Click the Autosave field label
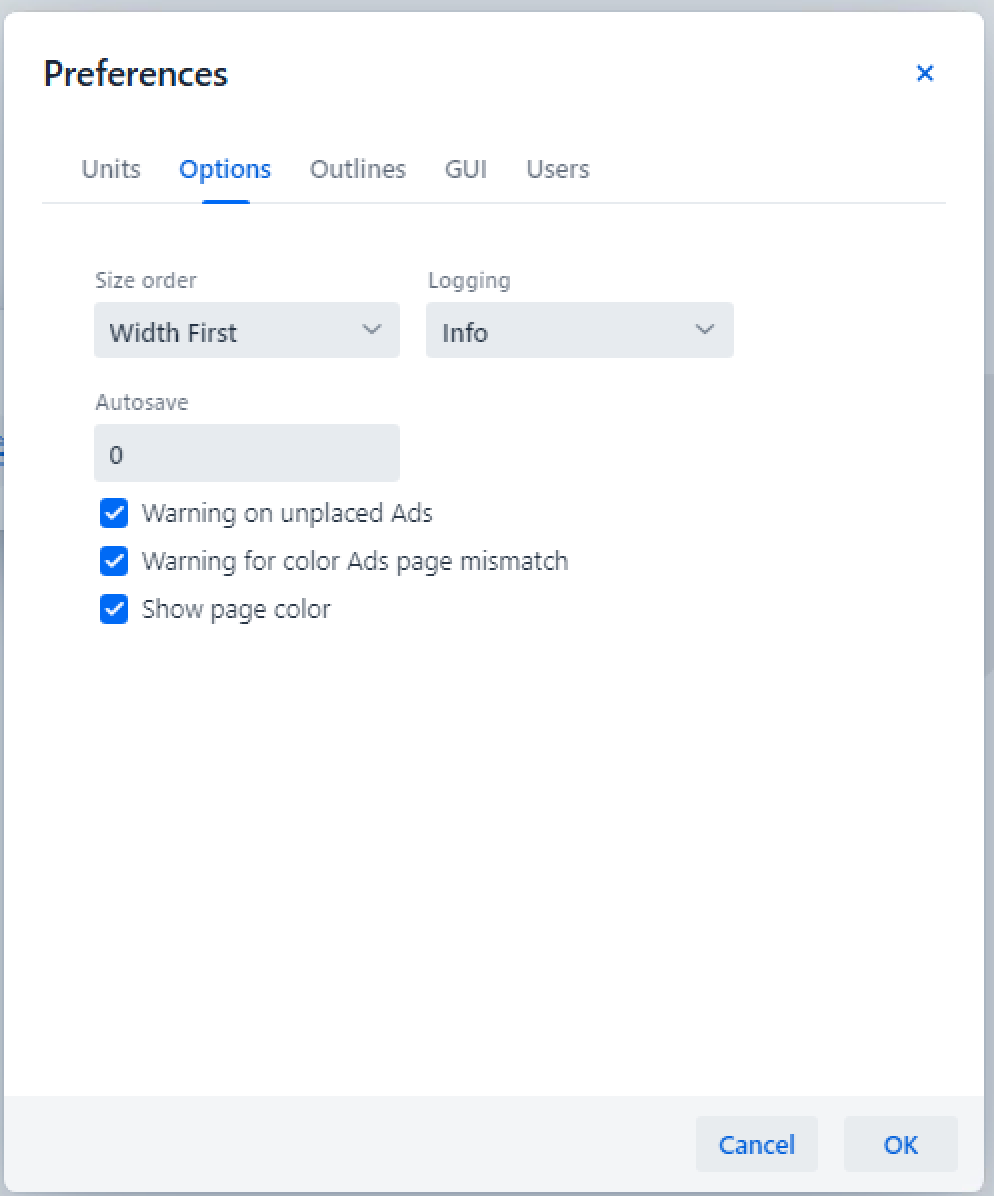 point(142,402)
